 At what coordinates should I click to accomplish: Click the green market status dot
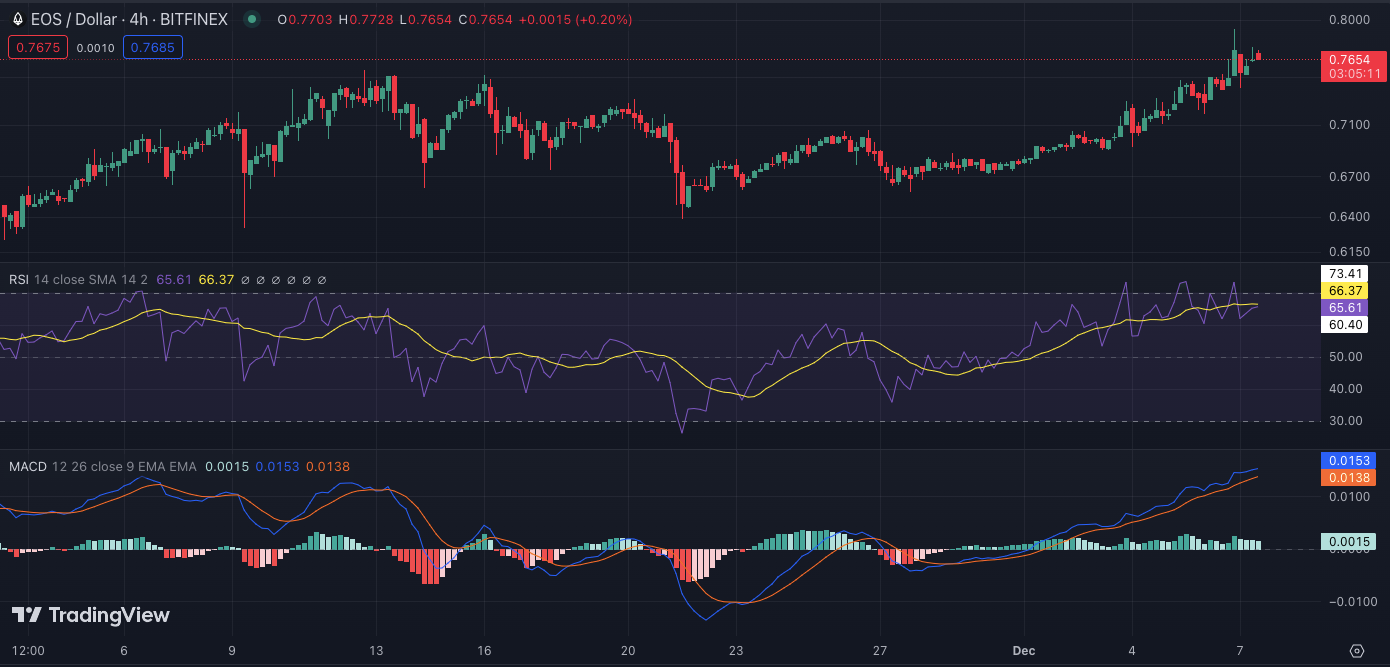coord(252,19)
